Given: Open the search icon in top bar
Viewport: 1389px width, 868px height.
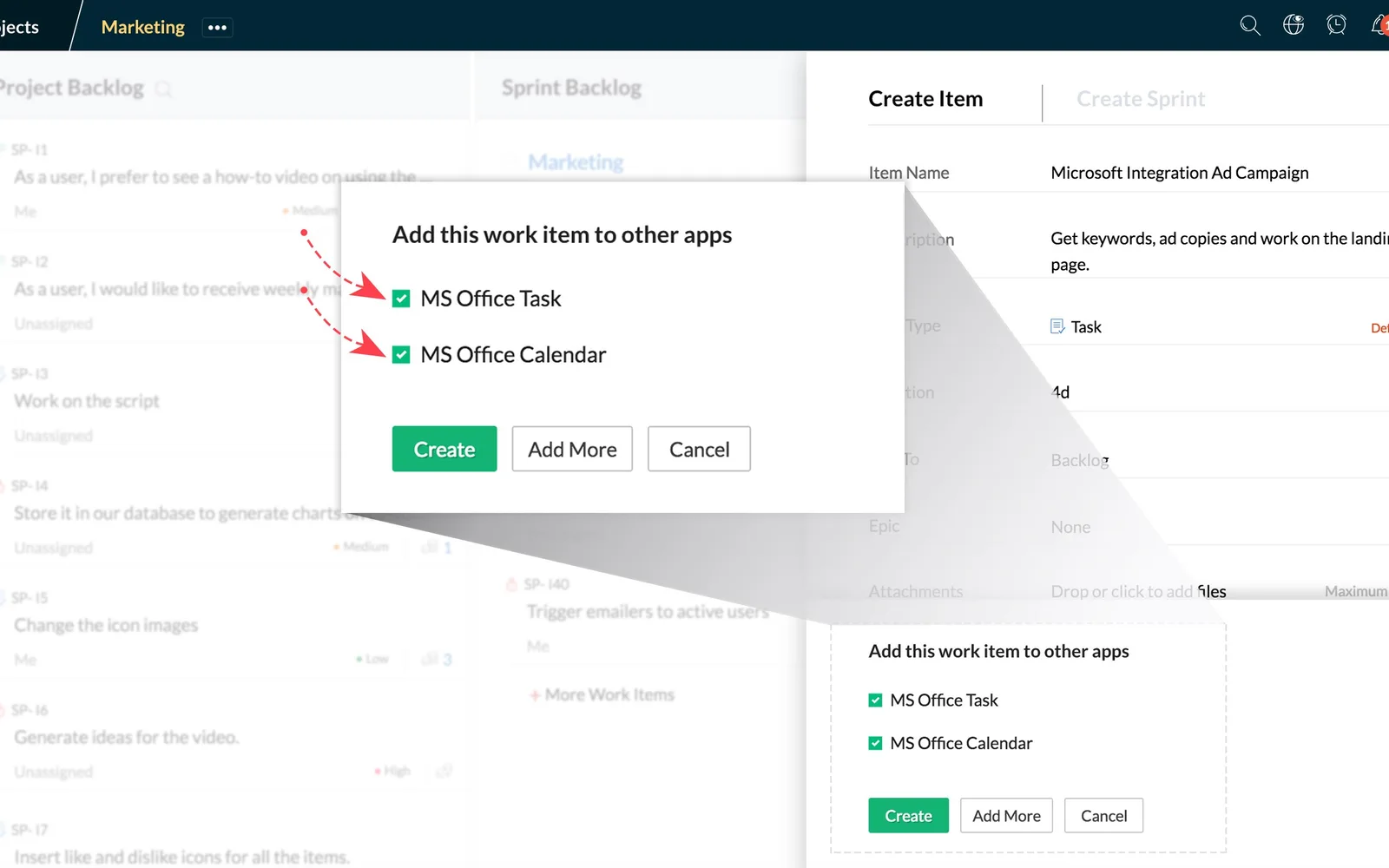Looking at the screenshot, I should (1249, 25).
